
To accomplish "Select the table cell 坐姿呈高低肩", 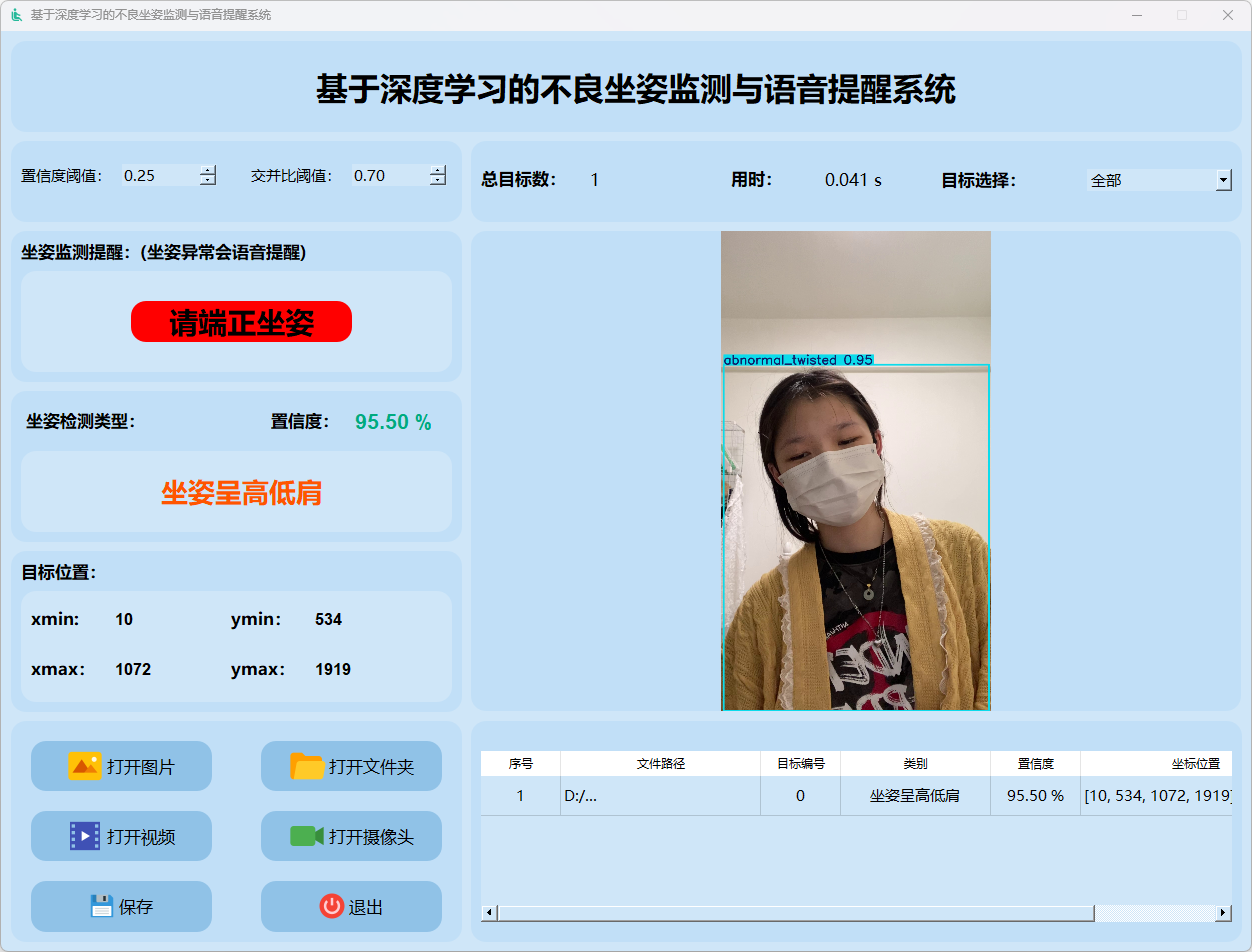I will (916, 796).
